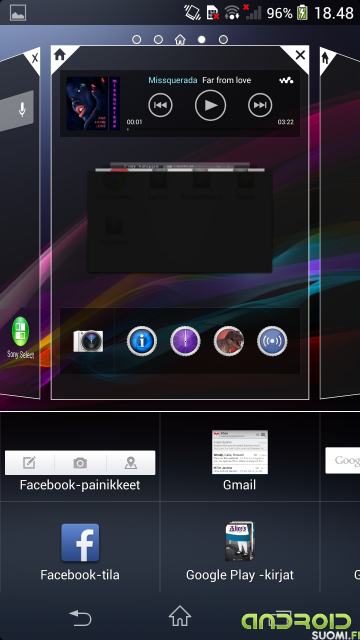
Task: Tap the 18.48 clock in status bar
Action: (334, 13)
